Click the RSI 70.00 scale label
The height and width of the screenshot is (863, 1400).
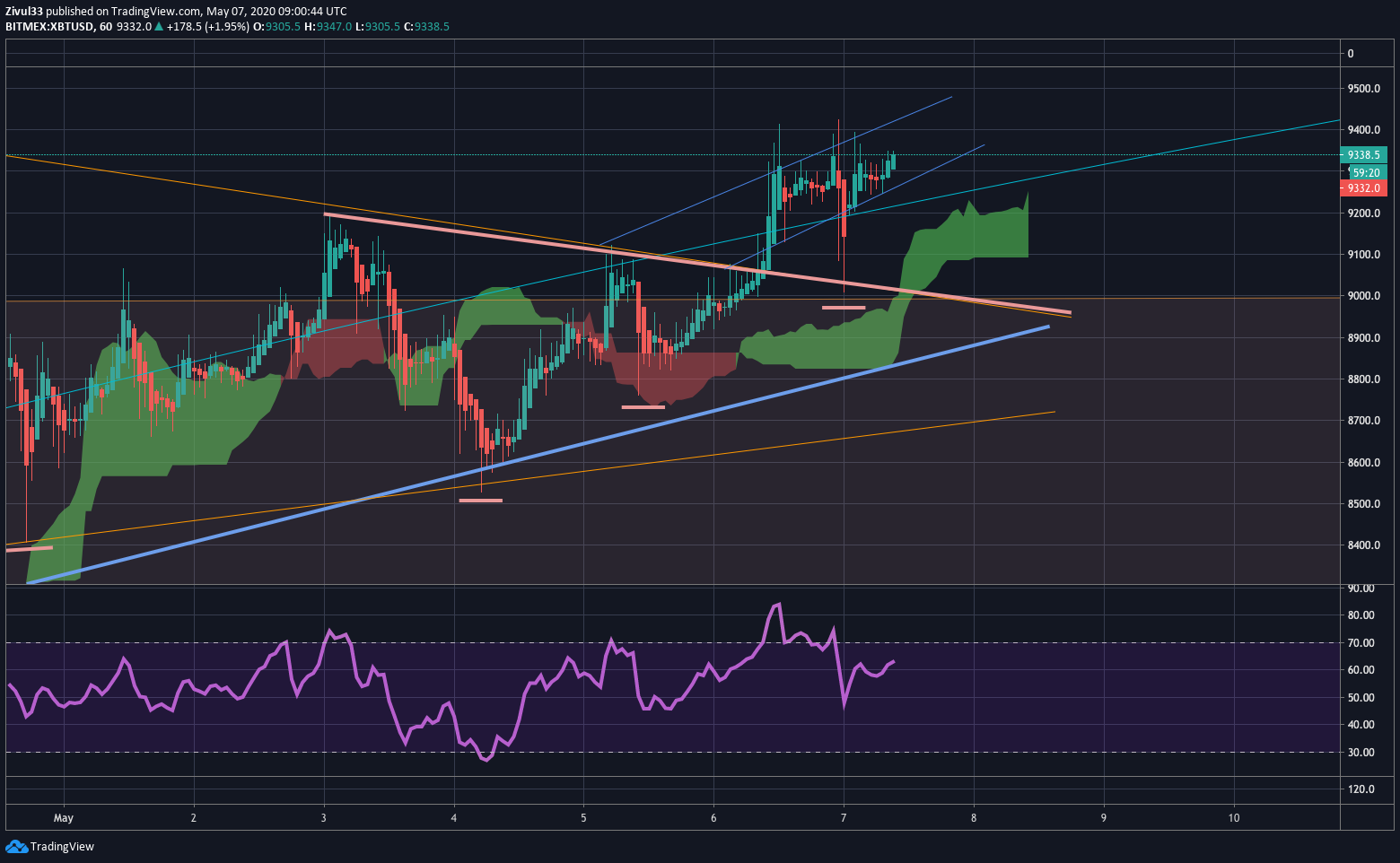pos(1361,643)
